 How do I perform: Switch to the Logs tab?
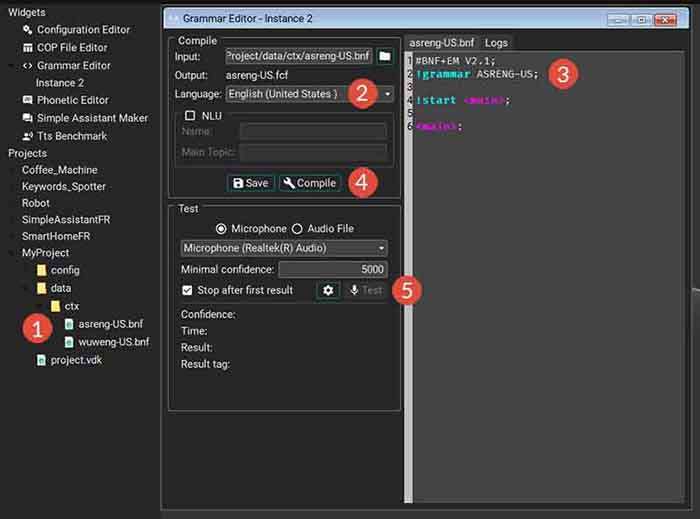pos(496,43)
